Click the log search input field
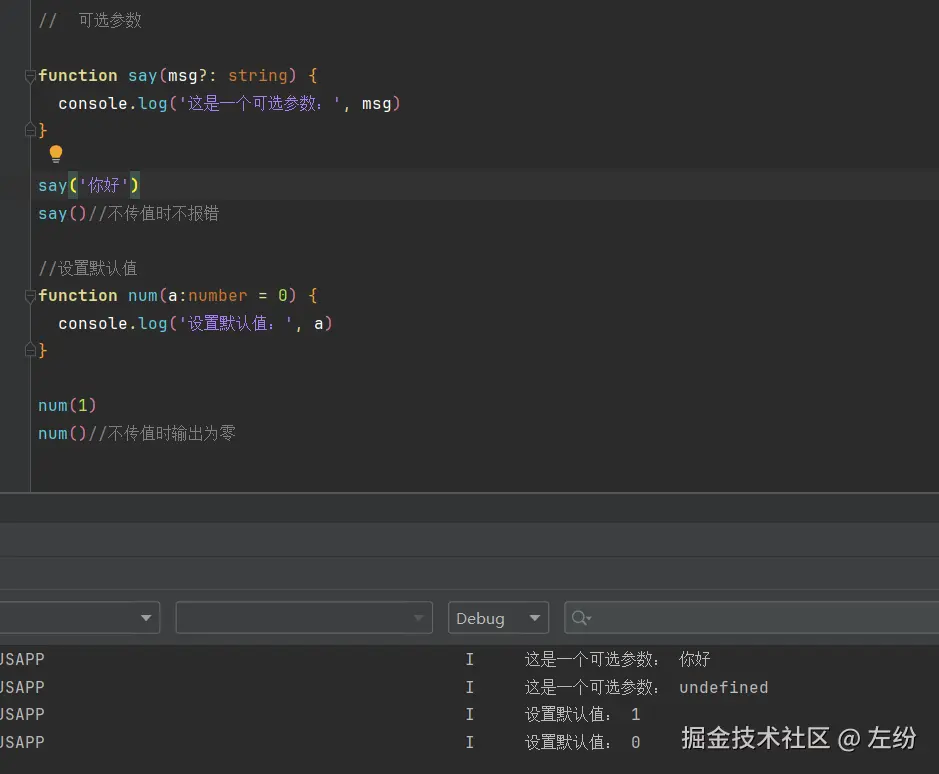Viewport: 939px width, 774px height. 752,618
